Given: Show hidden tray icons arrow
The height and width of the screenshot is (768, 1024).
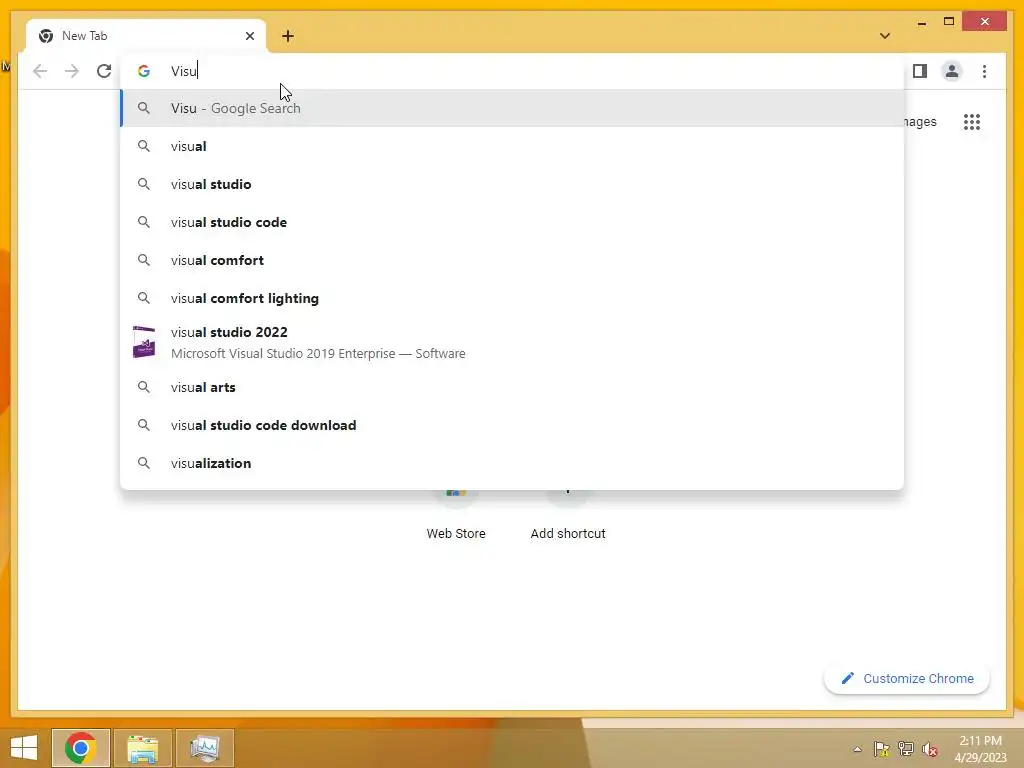Looking at the screenshot, I should (x=857, y=749).
